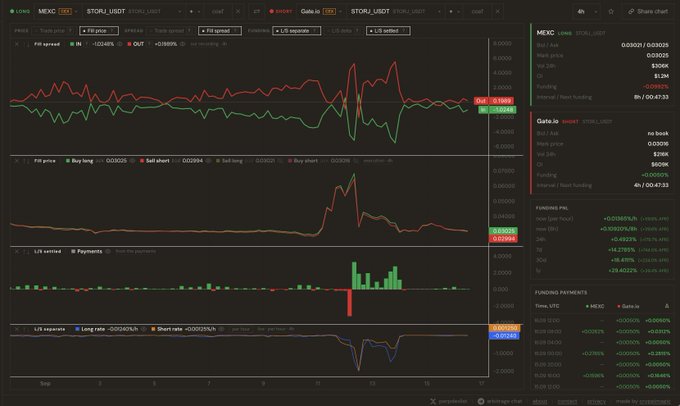Viewport: 680px width, 406px height.
Task: Open the contact footer link
Action: [x=567, y=402]
